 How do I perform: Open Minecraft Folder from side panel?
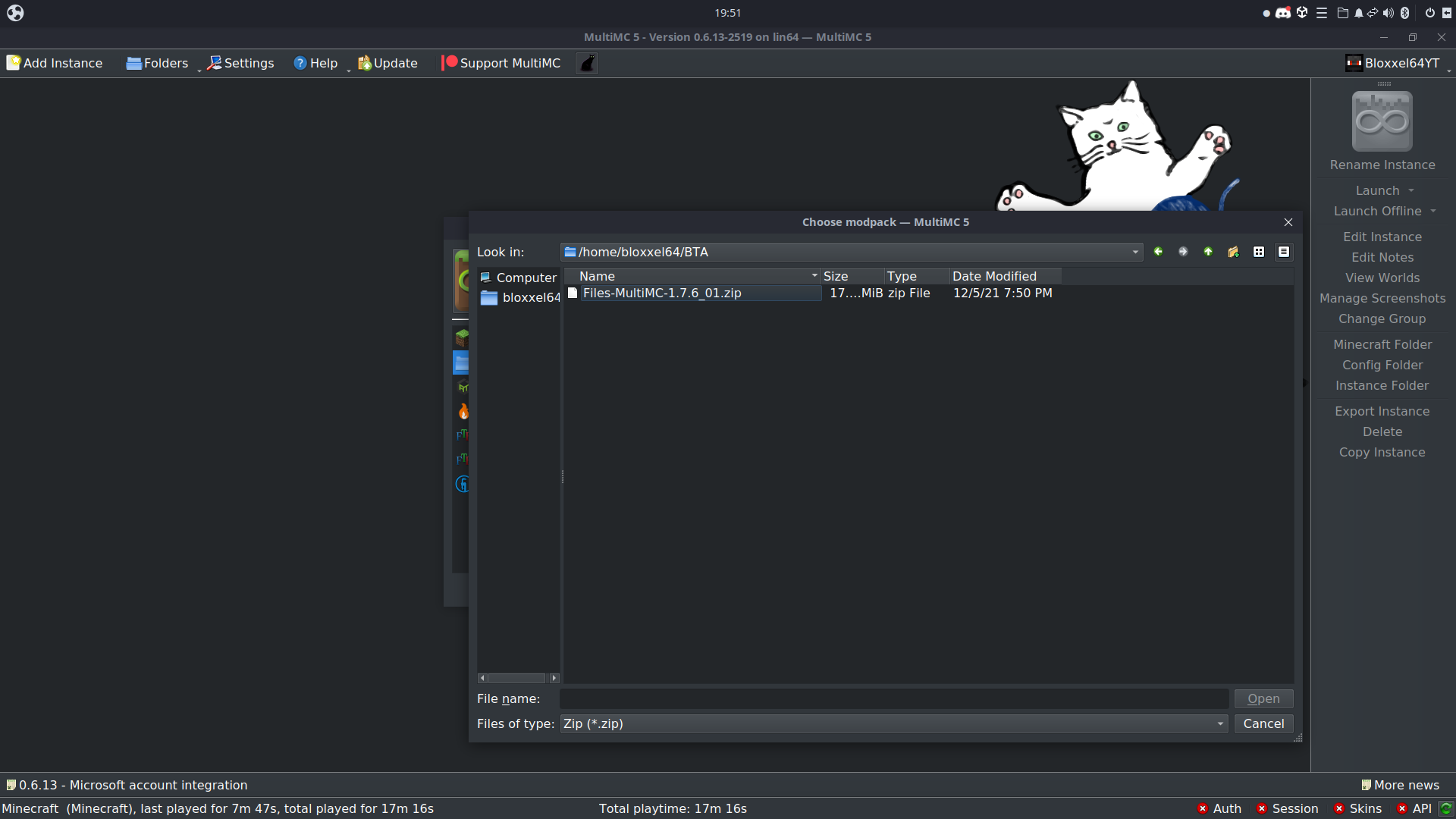pos(1382,345)
